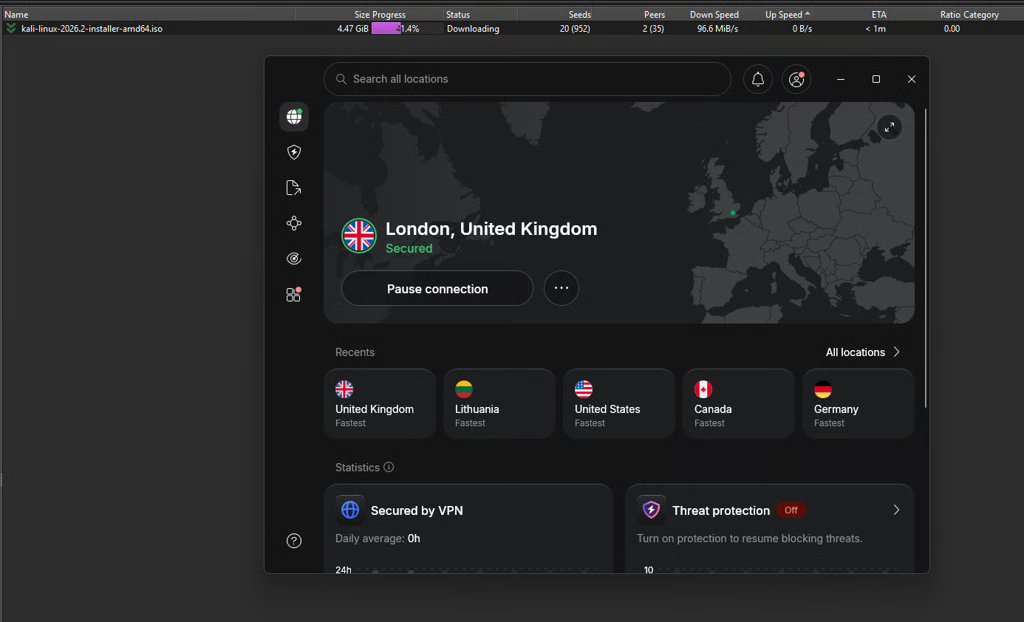Screen dimensions: 1024x622
Task: Sort torrents by Ratio column
Action: point(950,14)
